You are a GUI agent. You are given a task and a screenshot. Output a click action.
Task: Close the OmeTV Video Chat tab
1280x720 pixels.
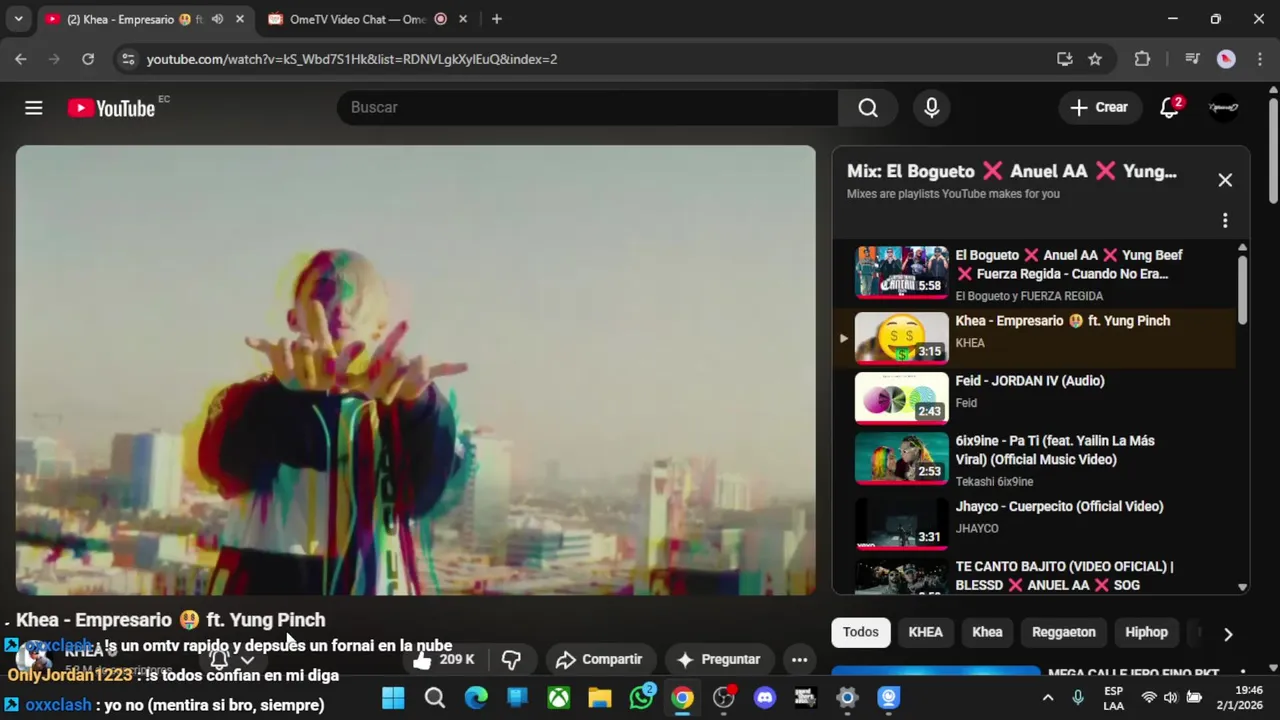coord(463,19)
